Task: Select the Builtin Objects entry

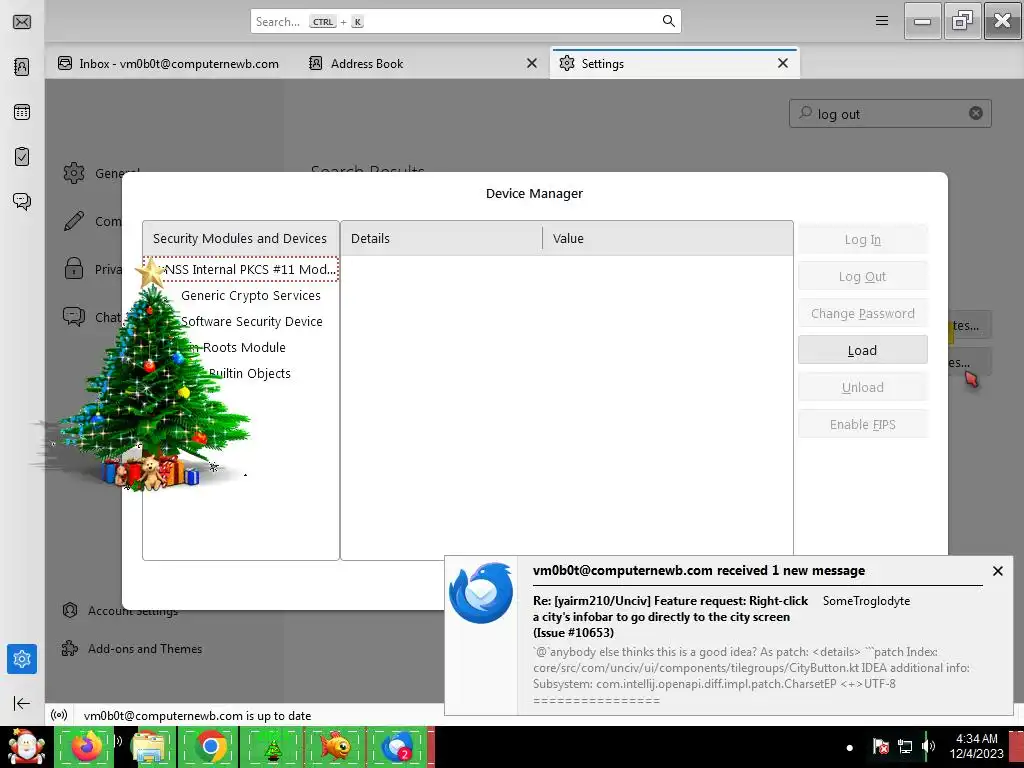Action: [x=241, y=374]
